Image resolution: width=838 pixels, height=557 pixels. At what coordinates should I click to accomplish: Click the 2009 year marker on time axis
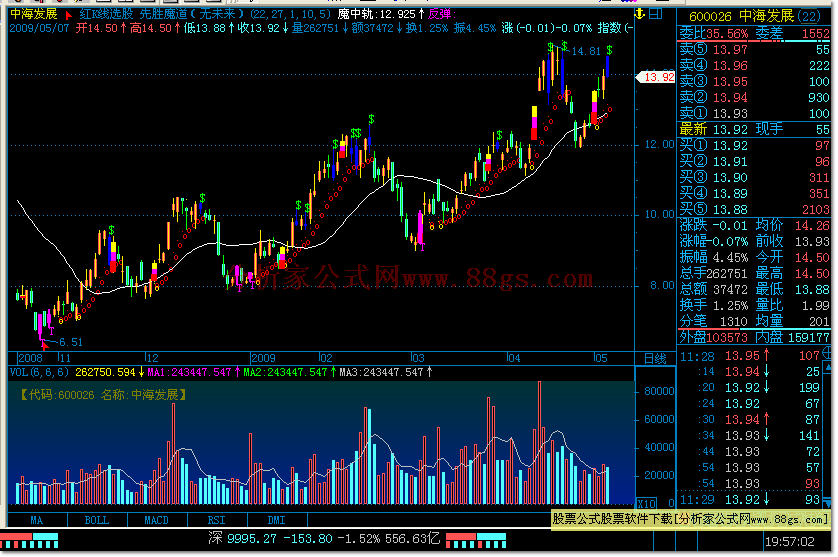coord(263,358)
